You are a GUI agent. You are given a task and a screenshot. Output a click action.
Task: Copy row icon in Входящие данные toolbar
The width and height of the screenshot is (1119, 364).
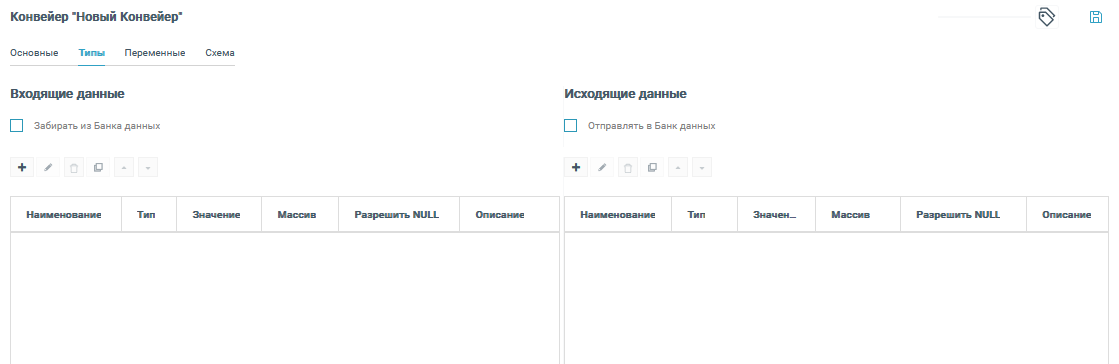(x=98, y=168)
